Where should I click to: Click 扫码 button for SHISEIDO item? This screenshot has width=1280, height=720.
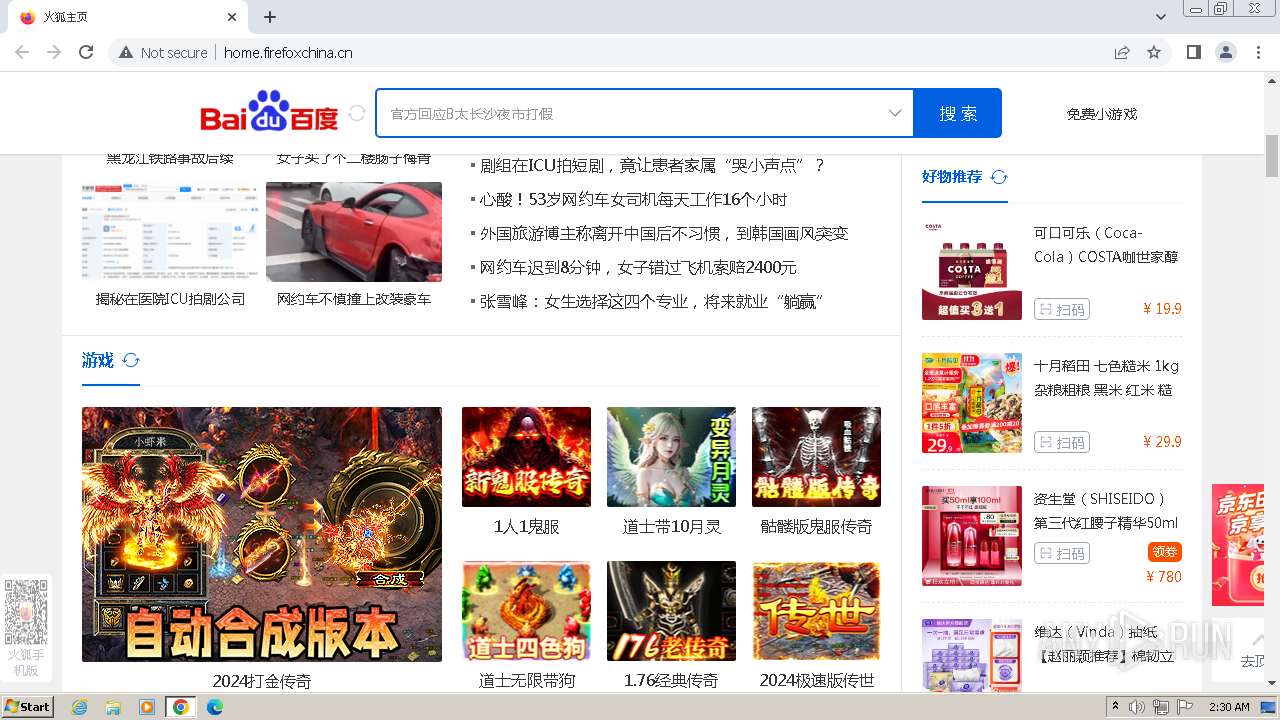click(x=1062, y=553)
